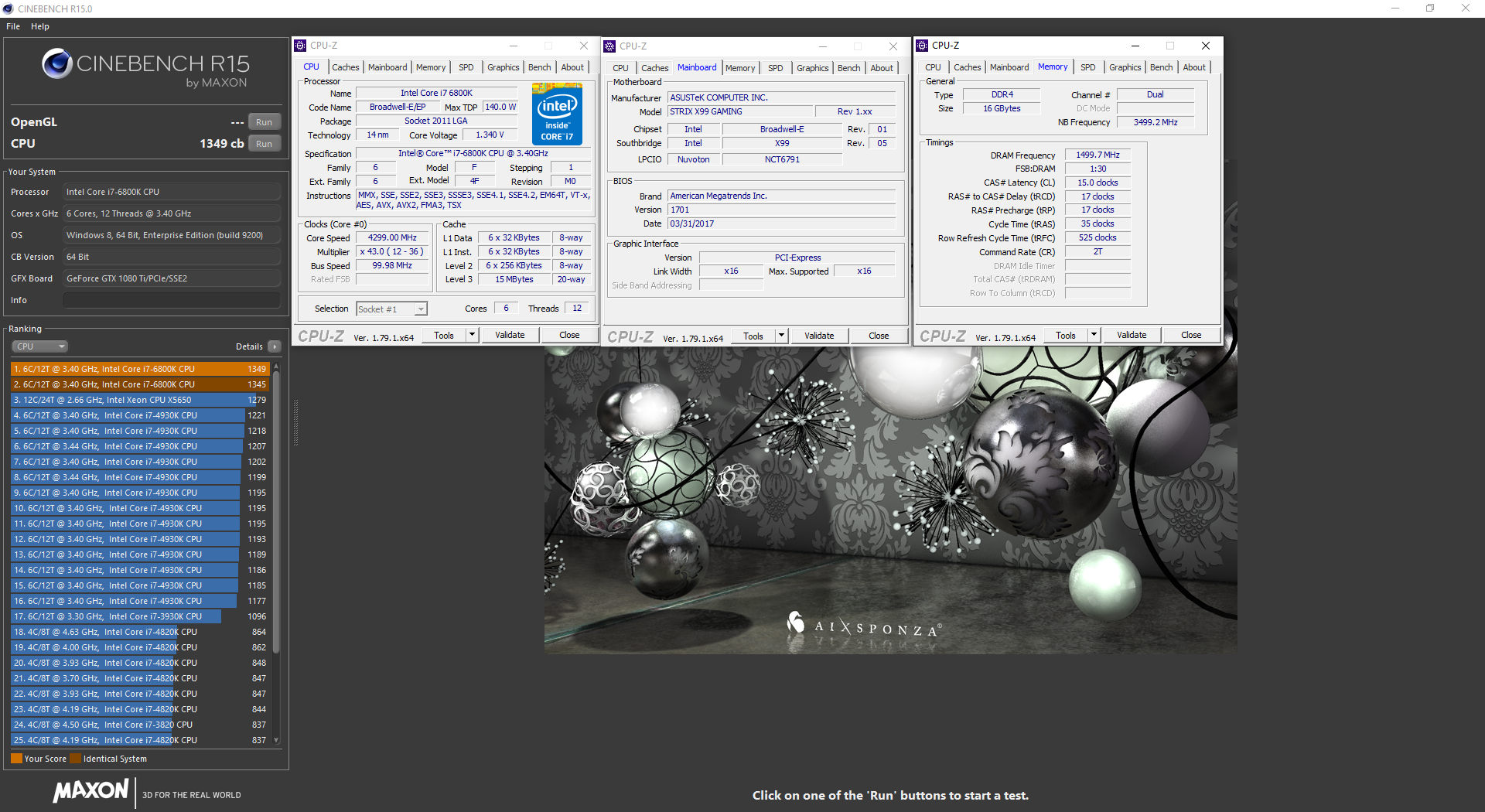The width and height of the screenshot is (1485, 812).
Task: Click the AIXSPONZA rendered scene image
Action: (x=890, y=500)
